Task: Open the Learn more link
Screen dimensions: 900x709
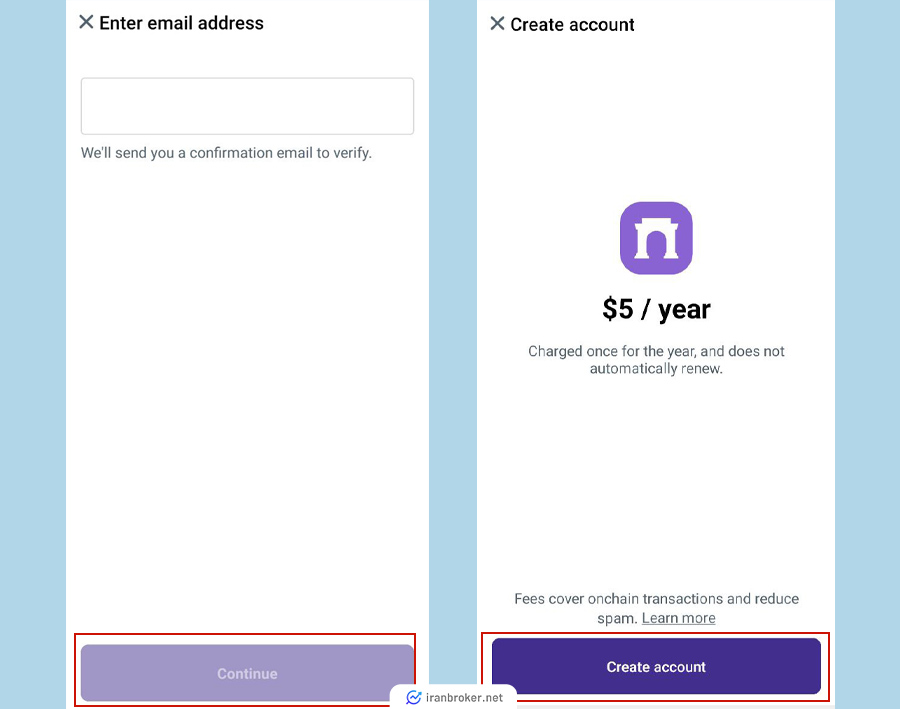Action: click(x=678, y=618)
